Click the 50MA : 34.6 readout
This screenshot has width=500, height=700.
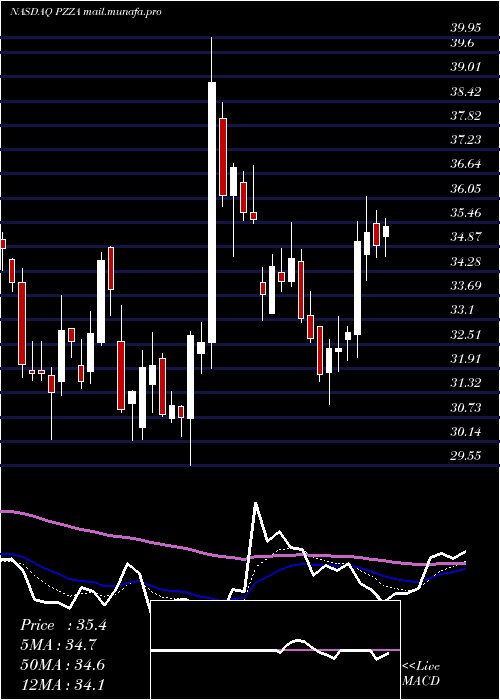click(62, 664)
